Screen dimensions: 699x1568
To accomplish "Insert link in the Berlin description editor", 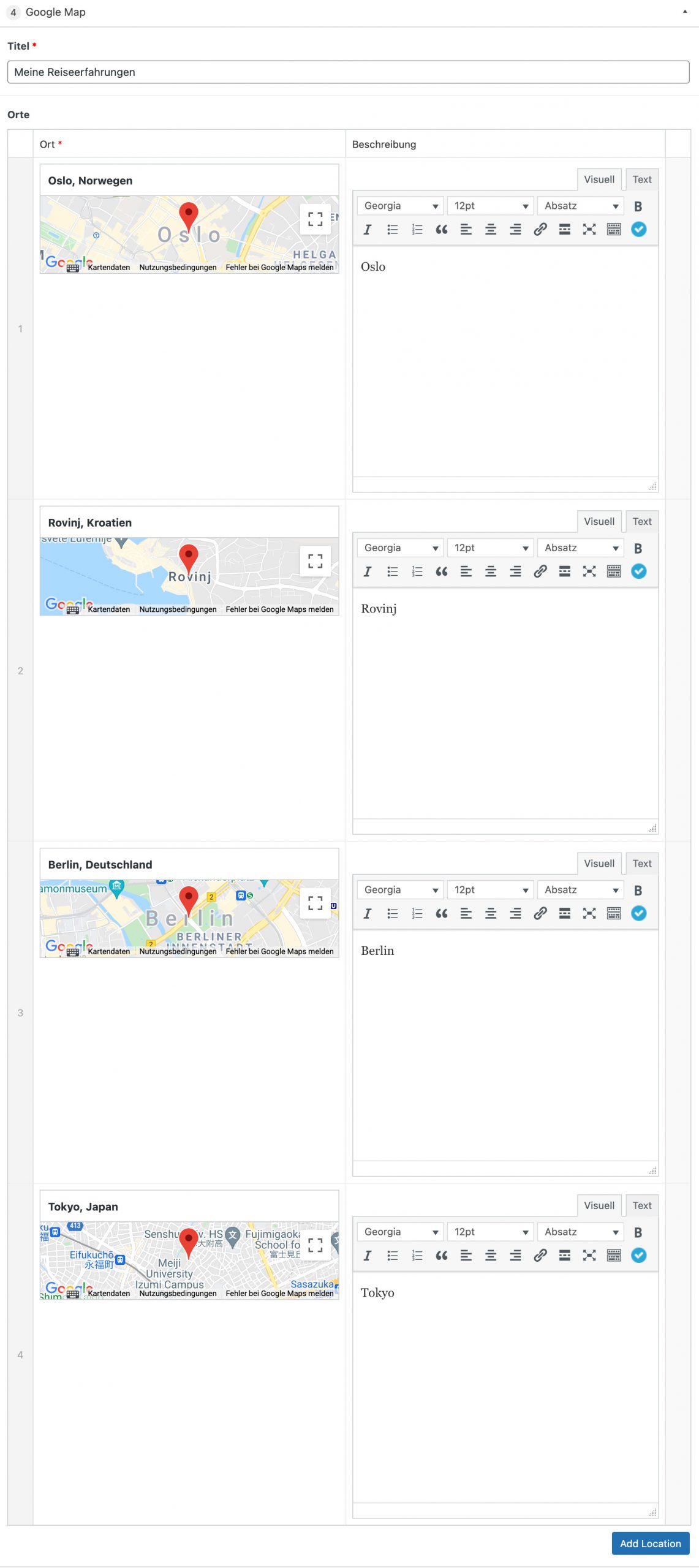I will coord(540,913).
